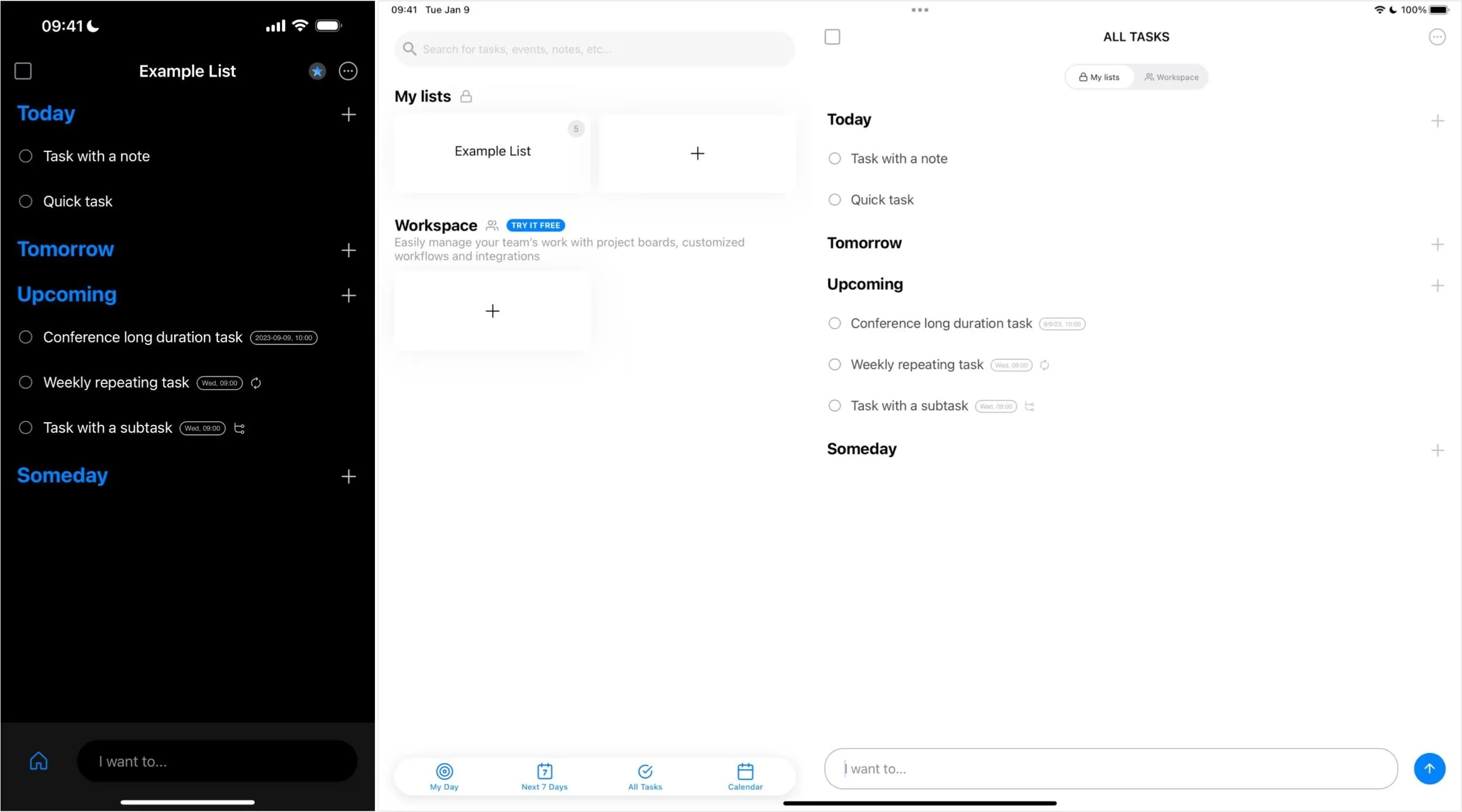Screen dimensions: 1462x812
Task: Click the Someday heading in ALL TASKS
Action: click(861, 449)
